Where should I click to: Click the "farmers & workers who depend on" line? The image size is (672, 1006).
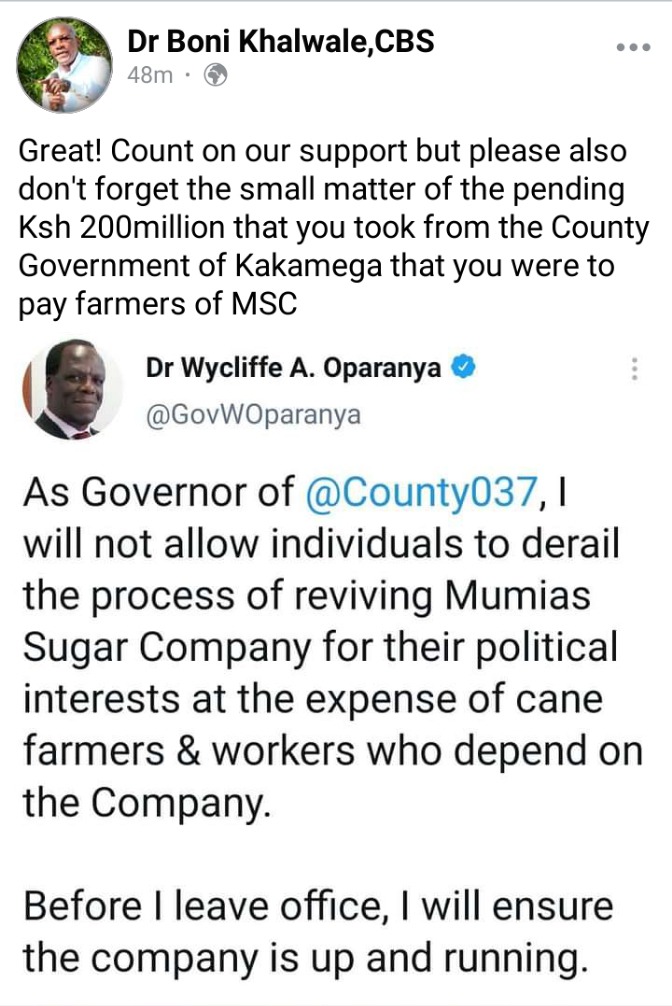(333, 751)
